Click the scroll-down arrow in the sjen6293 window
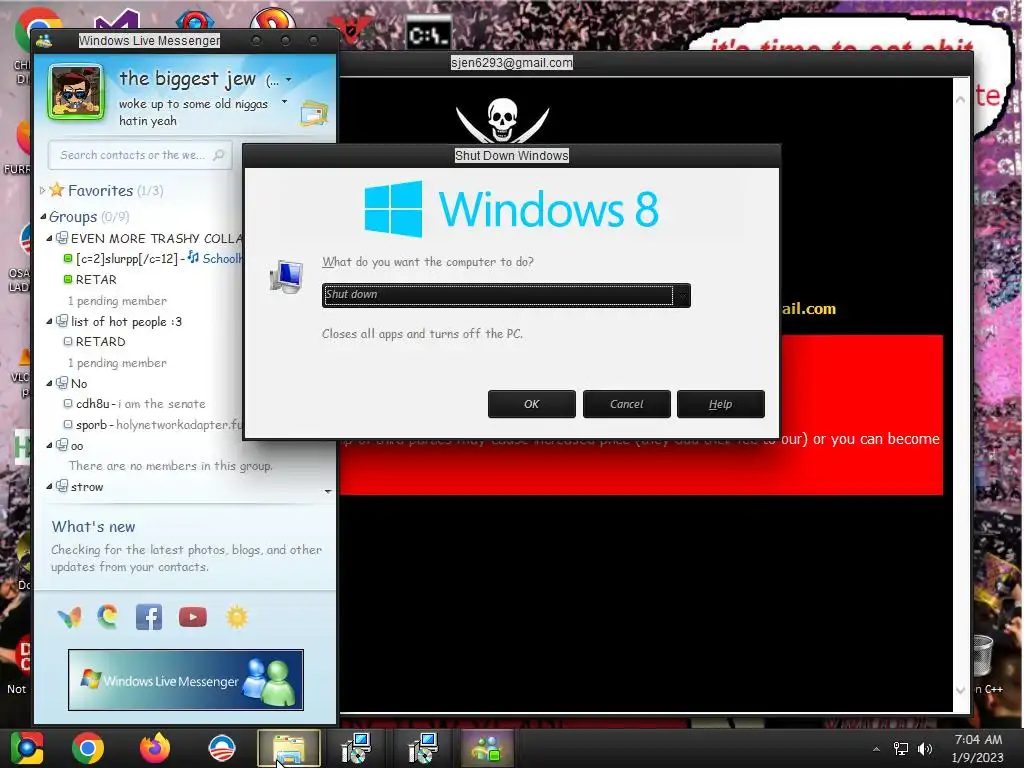The image size is (1024, 768). [960, 690]
